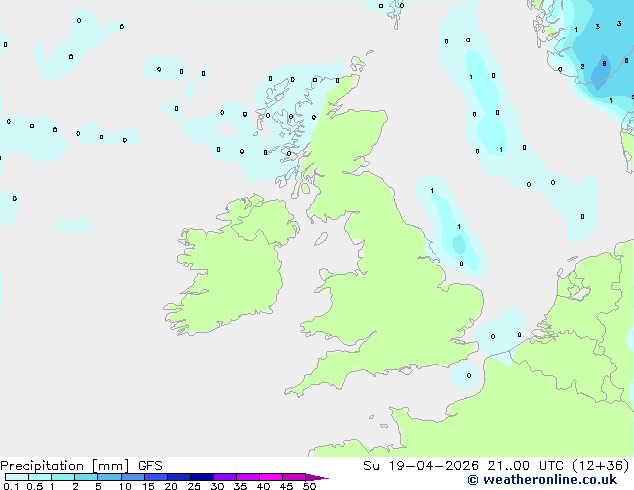
Task: Pick the 25–30 mm navy legend swatch
Action: [202, 477]
